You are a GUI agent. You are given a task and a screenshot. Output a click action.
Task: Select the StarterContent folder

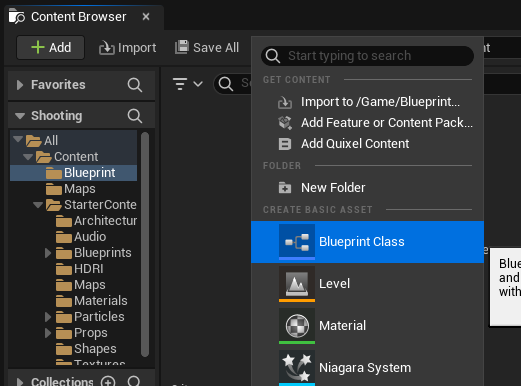[91, 205]
